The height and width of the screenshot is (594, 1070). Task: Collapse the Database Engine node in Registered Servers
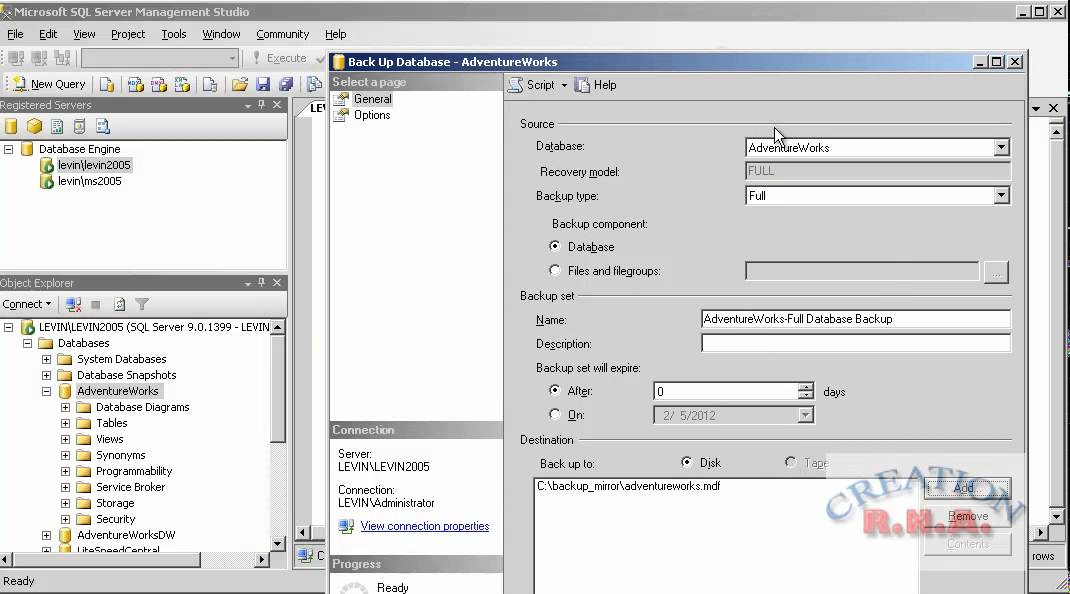(8, 149)
